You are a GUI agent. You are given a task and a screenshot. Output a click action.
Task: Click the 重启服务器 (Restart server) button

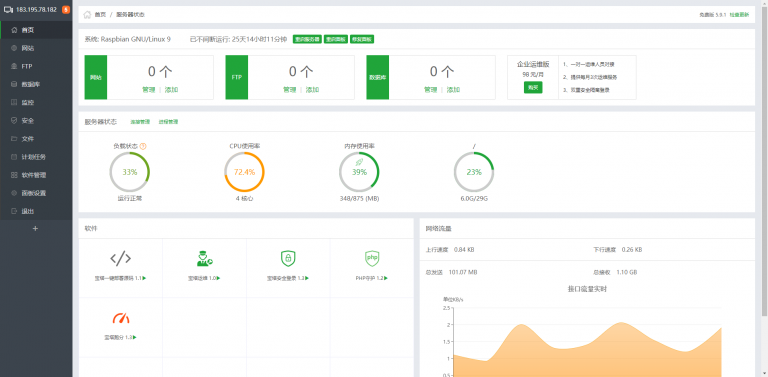pos(307,39)
